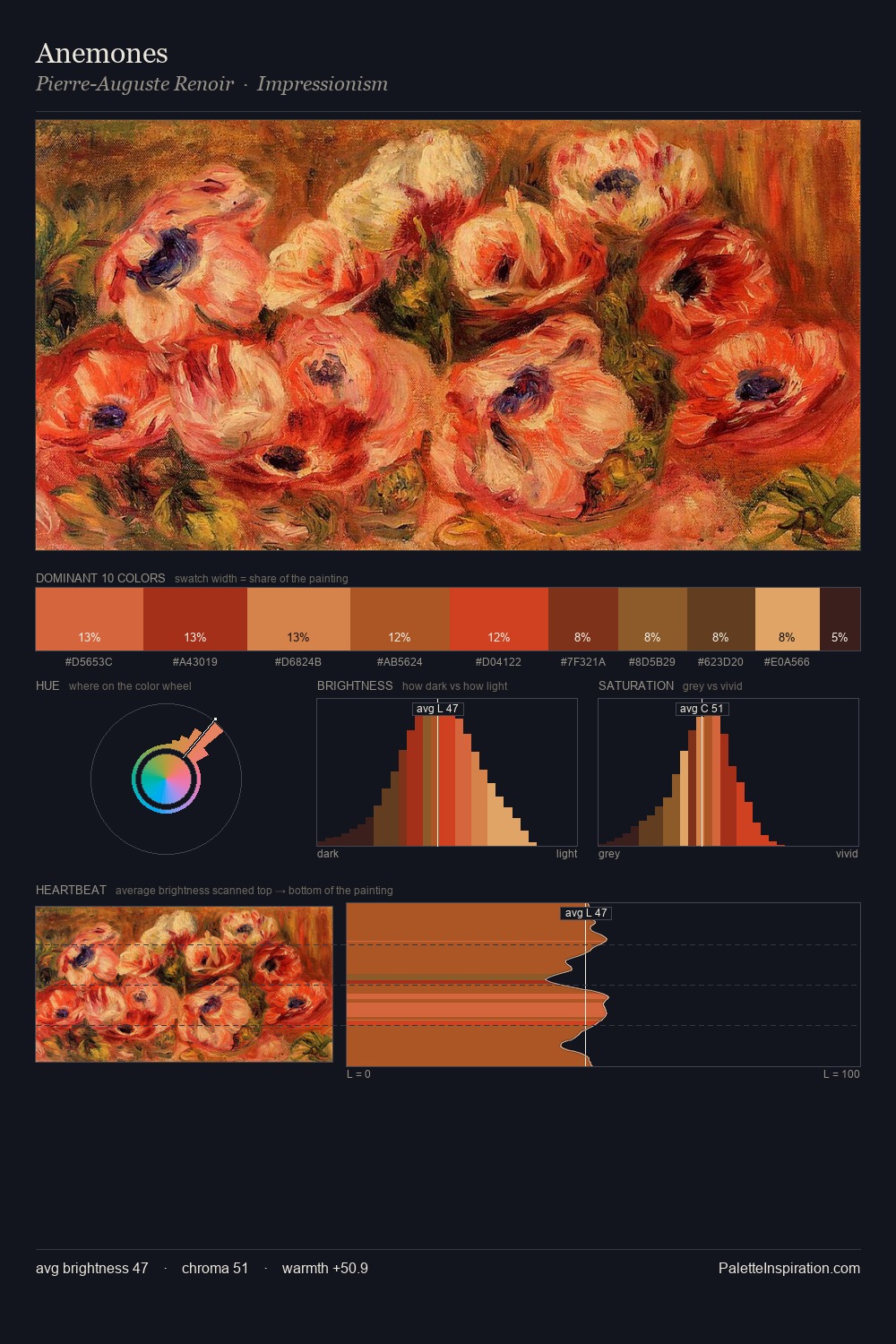Click the brightness histogram chart

coord(447,772)
